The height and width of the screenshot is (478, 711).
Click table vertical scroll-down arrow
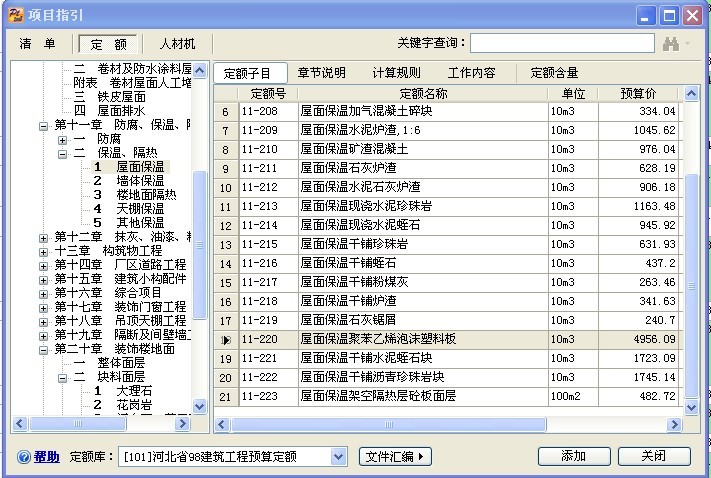pos(691,407)
